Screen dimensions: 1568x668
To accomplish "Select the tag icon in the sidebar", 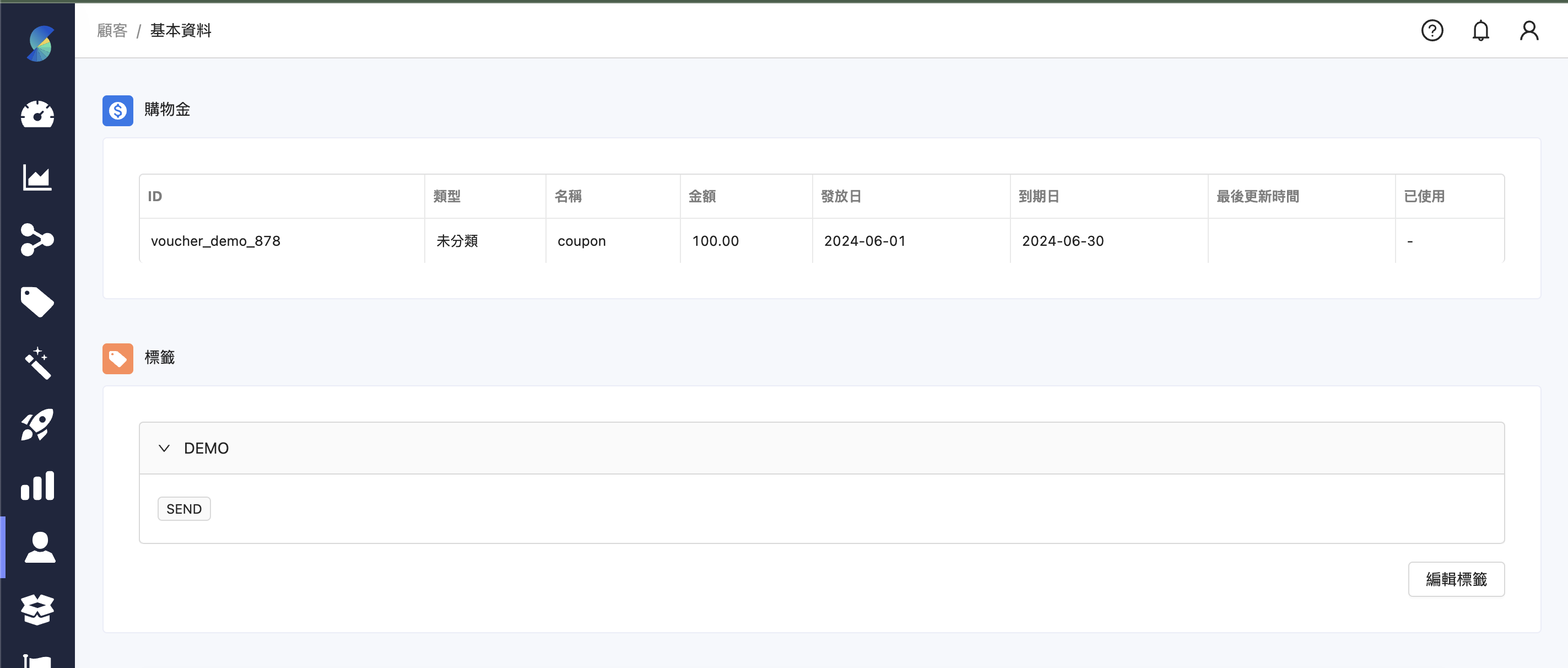I will click(x=37, y=301).
